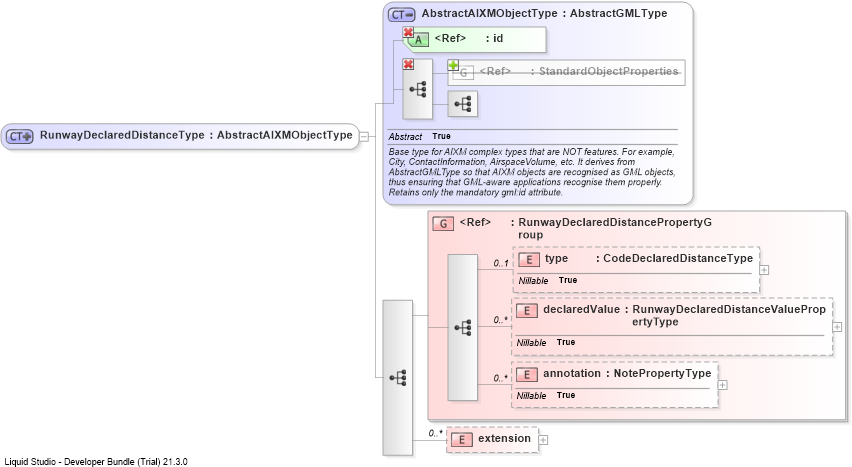
Task: Click the CT icon of RunwayDeclaredDistanceType
Action: [20, 136]
